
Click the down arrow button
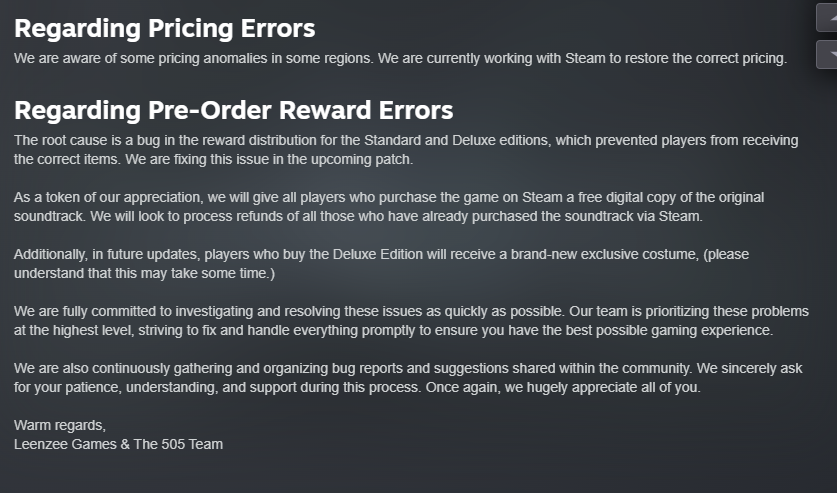[827, 53]
